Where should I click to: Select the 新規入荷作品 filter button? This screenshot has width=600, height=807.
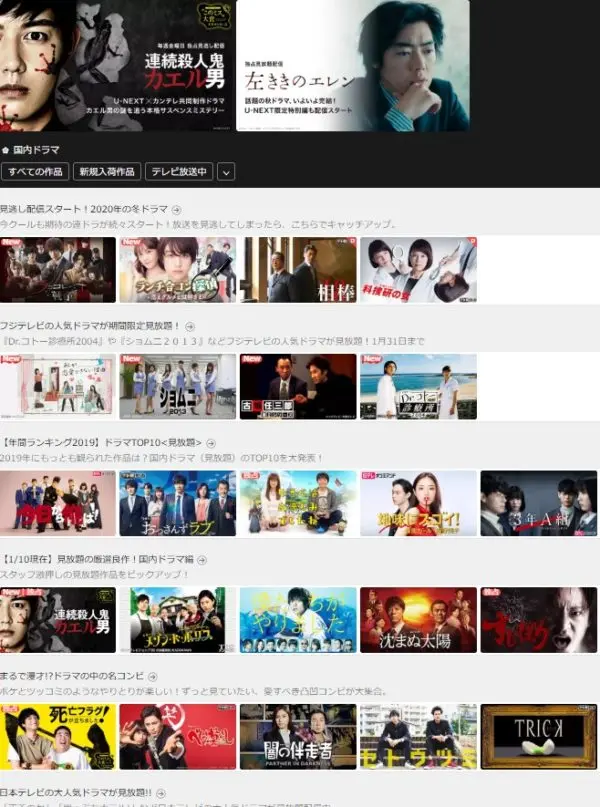click(107, 171)
